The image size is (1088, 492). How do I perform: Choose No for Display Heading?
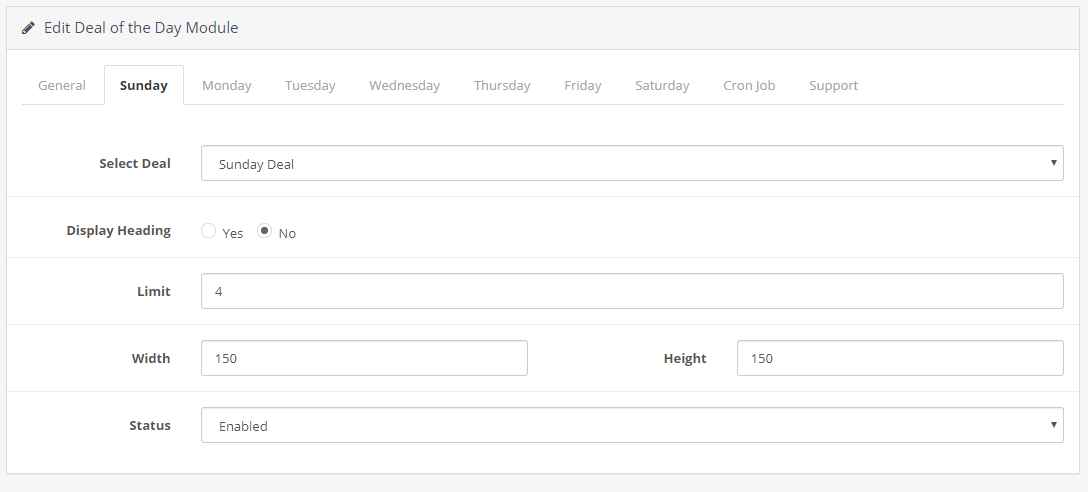coord(264,231)
